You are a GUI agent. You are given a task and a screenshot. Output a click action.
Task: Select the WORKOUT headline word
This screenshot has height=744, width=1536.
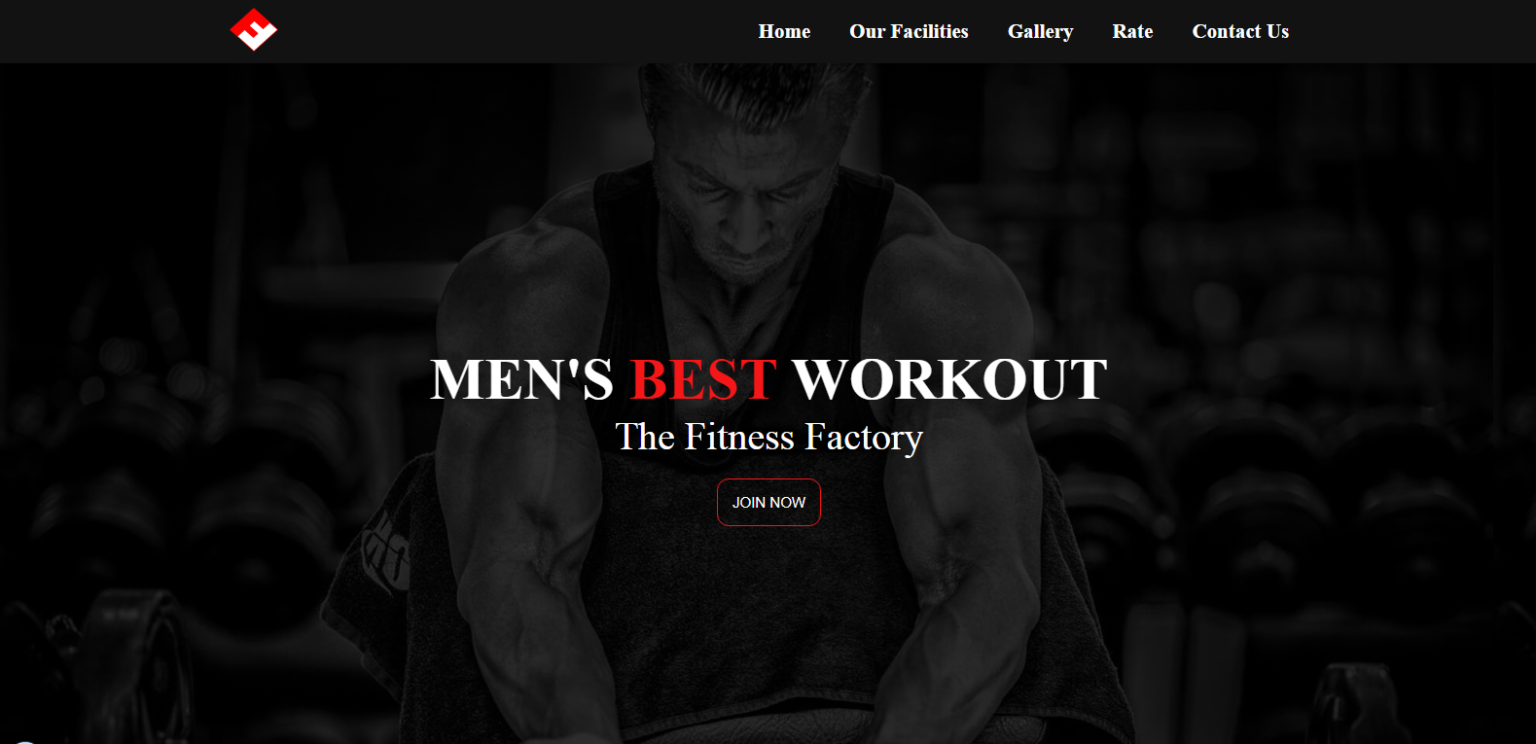tap(950, 380)
